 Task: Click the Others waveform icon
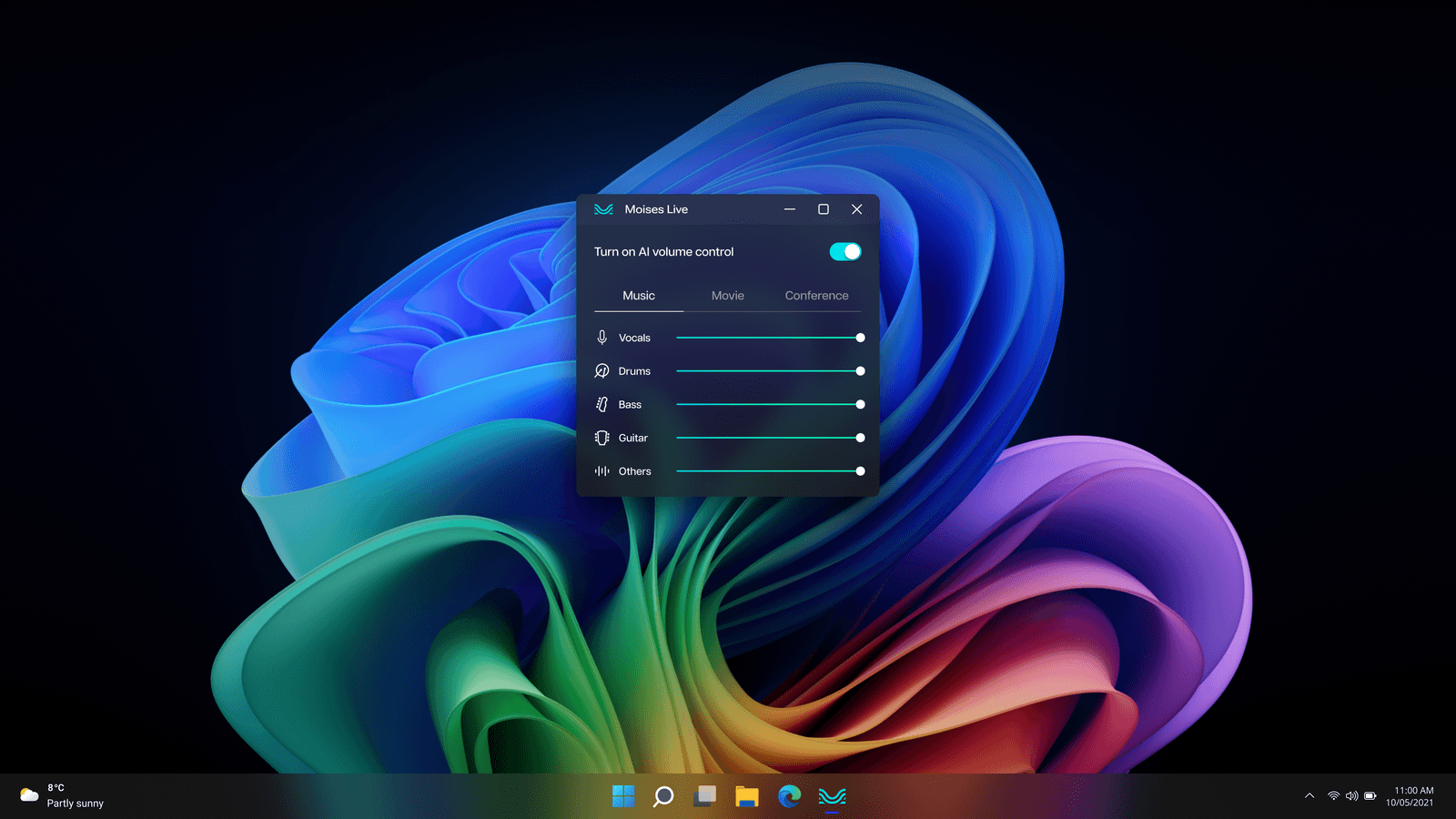point(602,471)
